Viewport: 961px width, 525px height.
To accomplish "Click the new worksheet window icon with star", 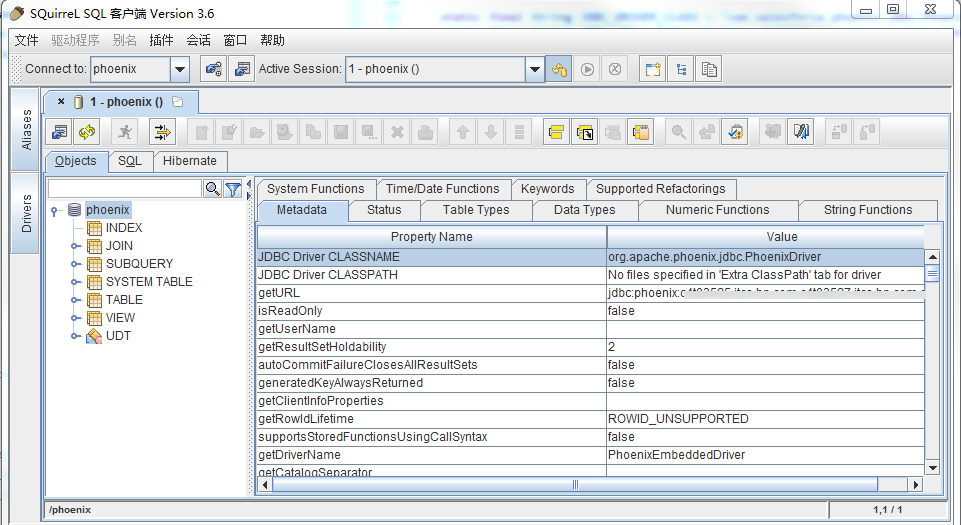I will click(x=653, y=69).
